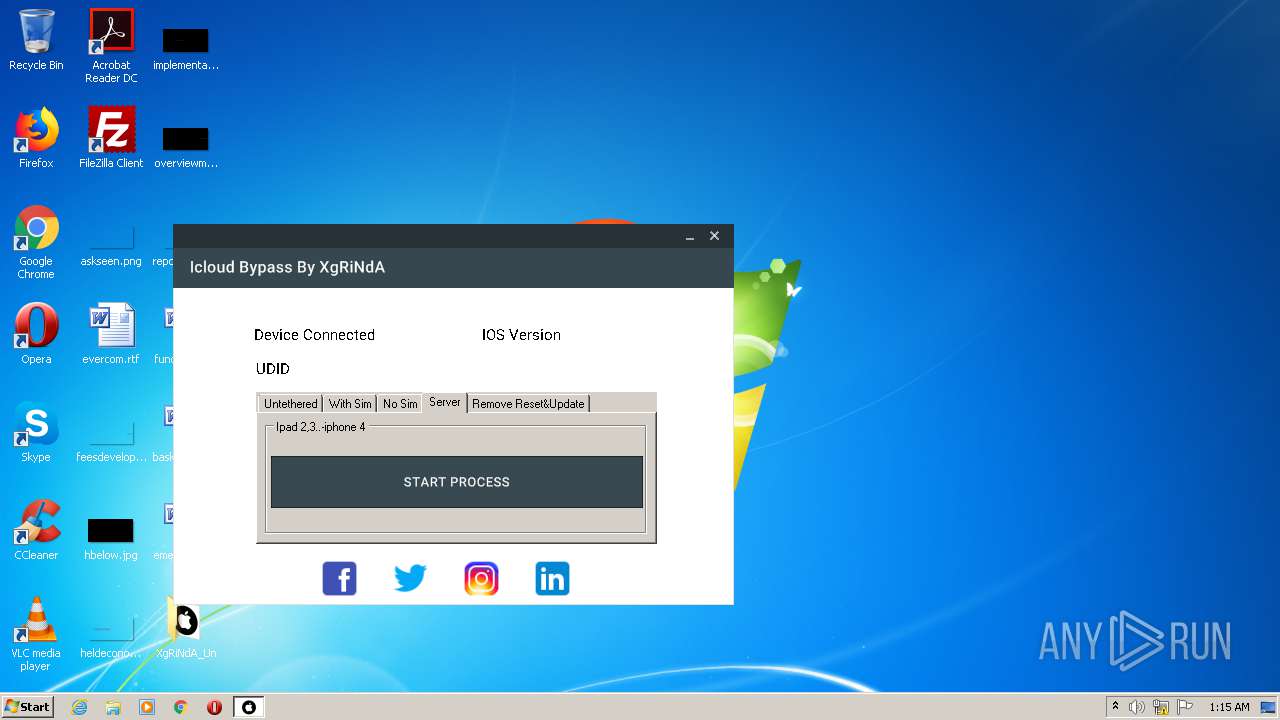The image size is (1280, 720).
Task: Open the 1:15 AM taskbar clock
Action: pos(1229,707)
